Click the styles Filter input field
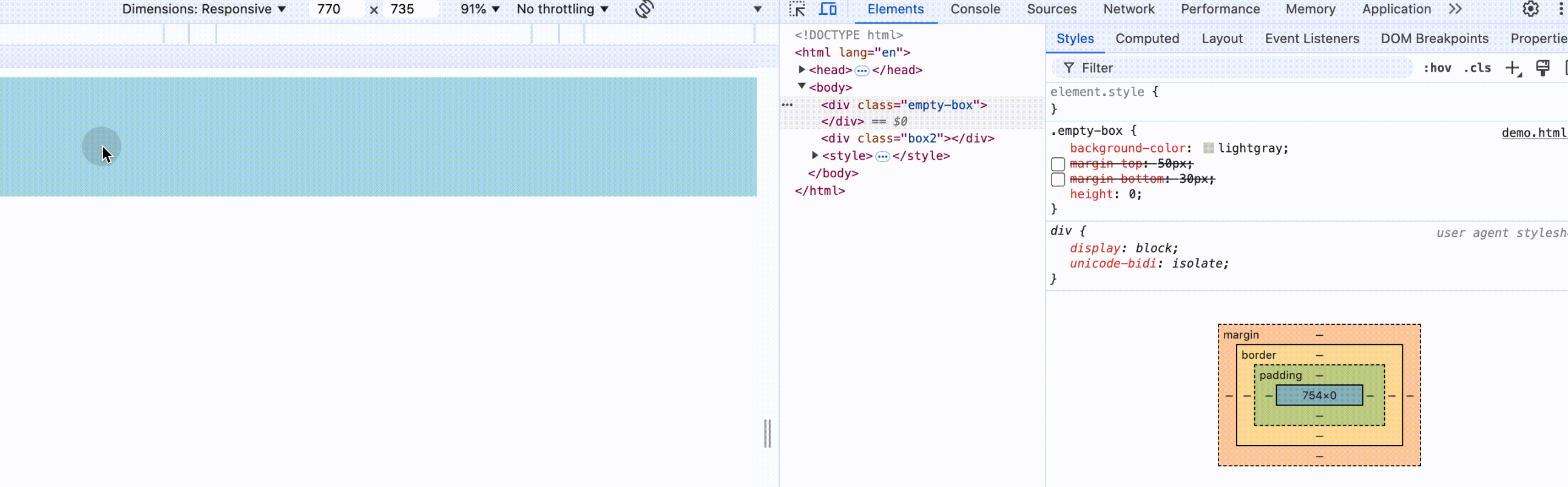The width and height of the screenshot is (1568, 487). (x=1232, y=68)
